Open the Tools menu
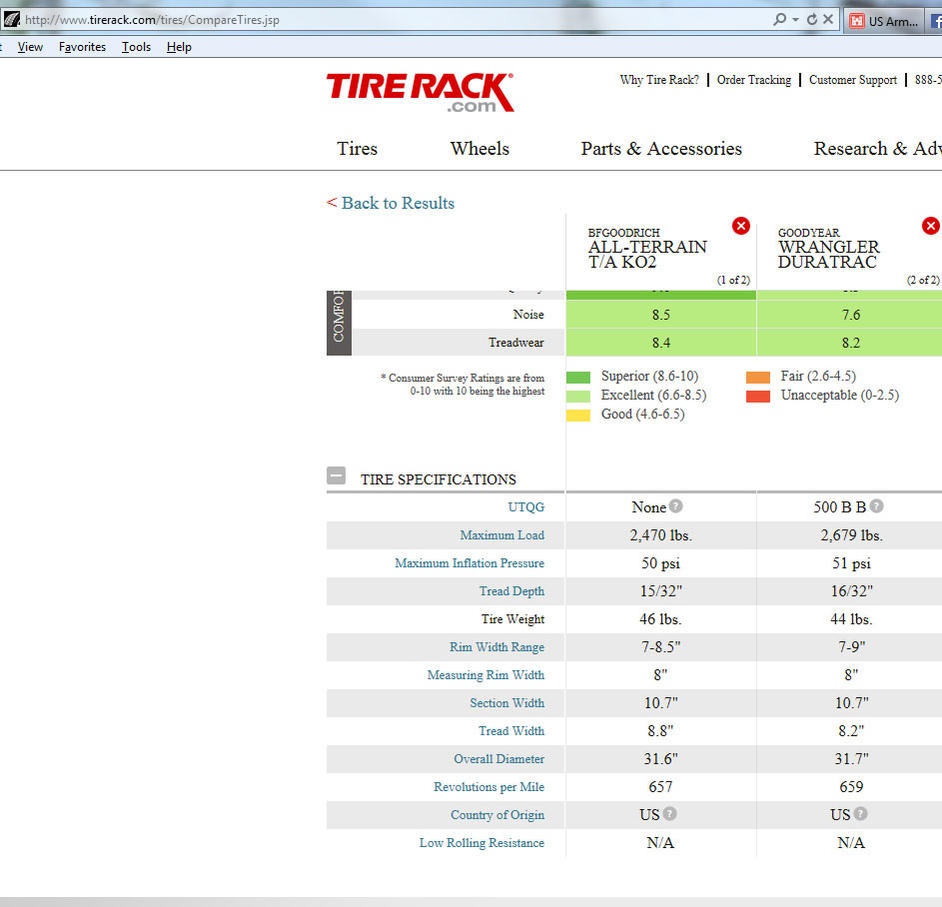 click(136, 47)
